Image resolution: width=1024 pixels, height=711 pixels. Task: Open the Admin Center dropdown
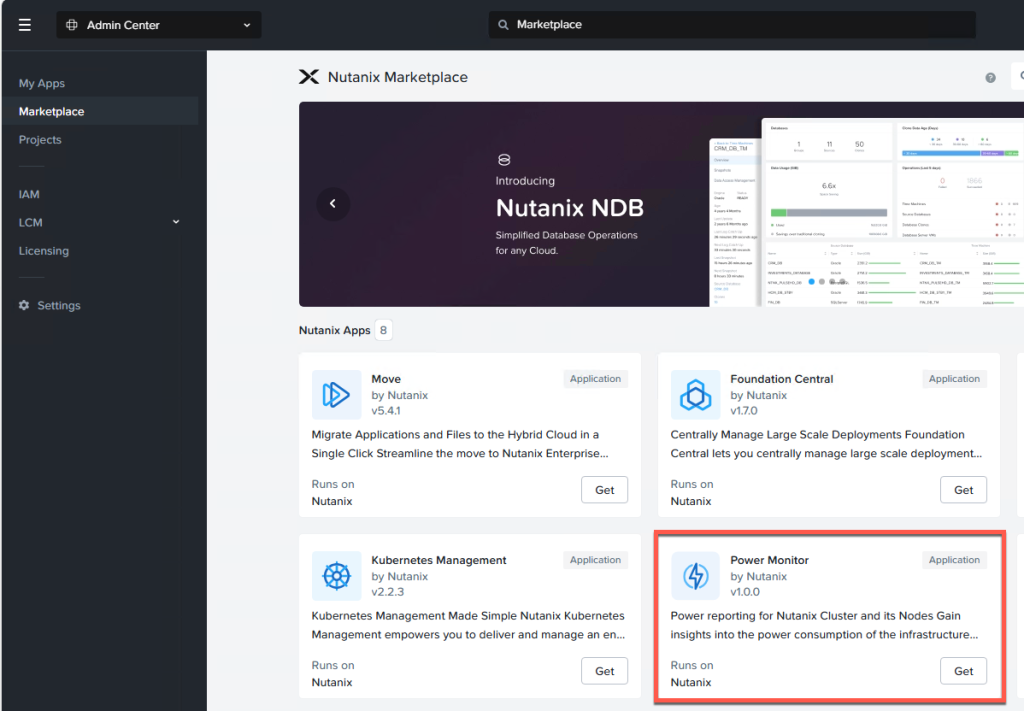coord(159,25)
